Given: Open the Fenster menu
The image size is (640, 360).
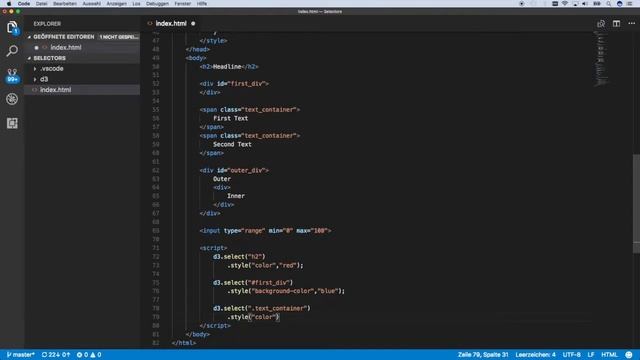Looking at the screenshot, I should [182, 4].
